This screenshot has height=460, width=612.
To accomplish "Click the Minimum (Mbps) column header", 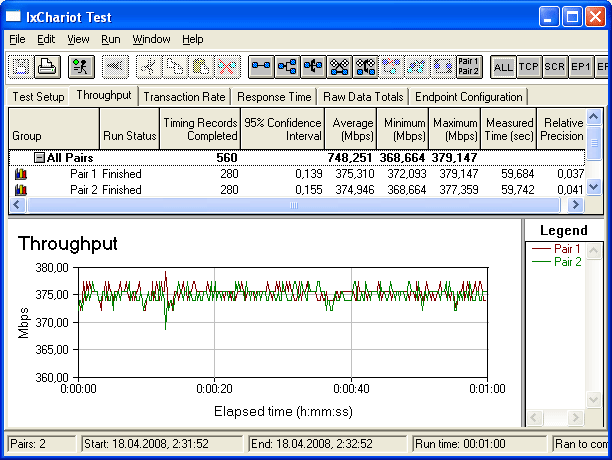I will pos(403,129).
